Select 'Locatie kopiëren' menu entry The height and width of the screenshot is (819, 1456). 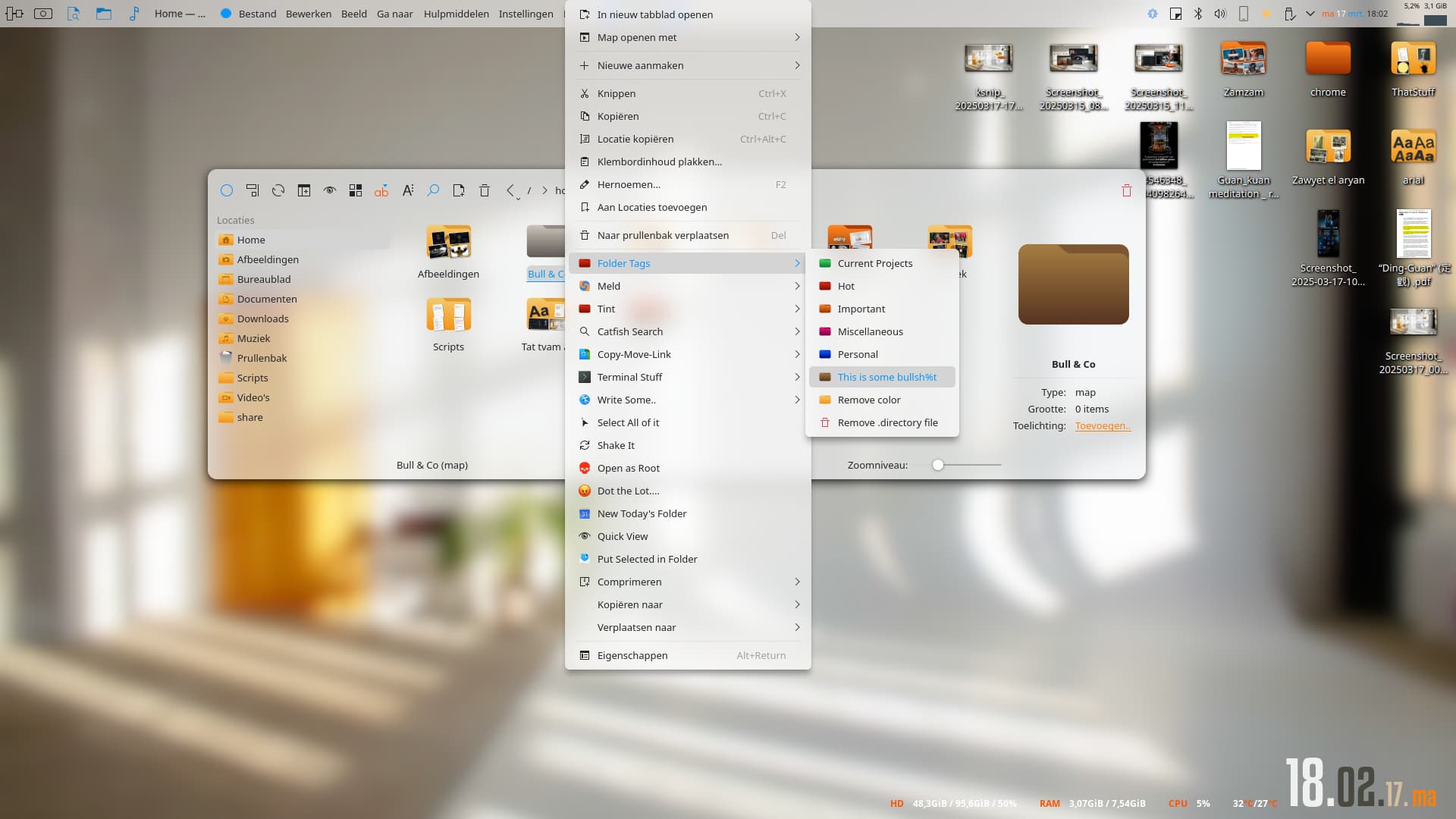688,139
